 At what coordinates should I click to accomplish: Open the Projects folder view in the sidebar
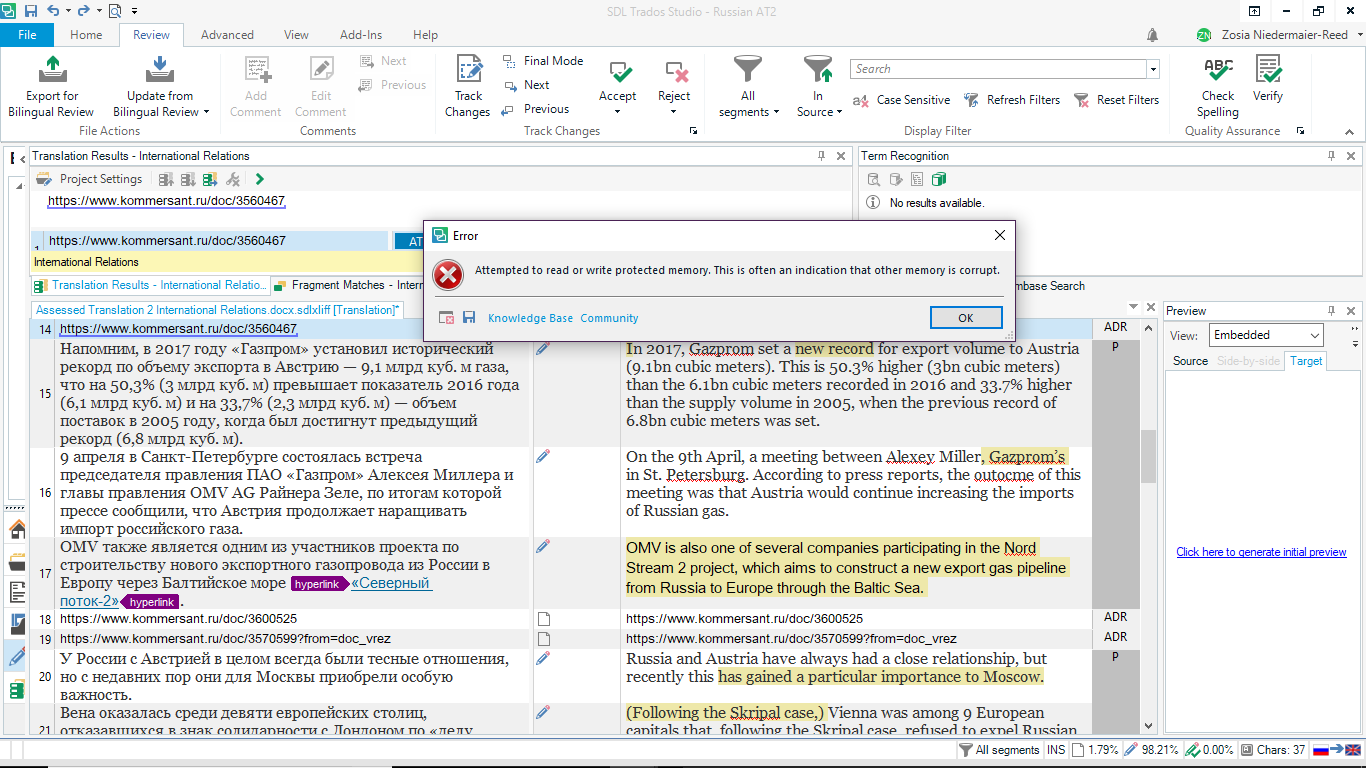tap(17, 561)
